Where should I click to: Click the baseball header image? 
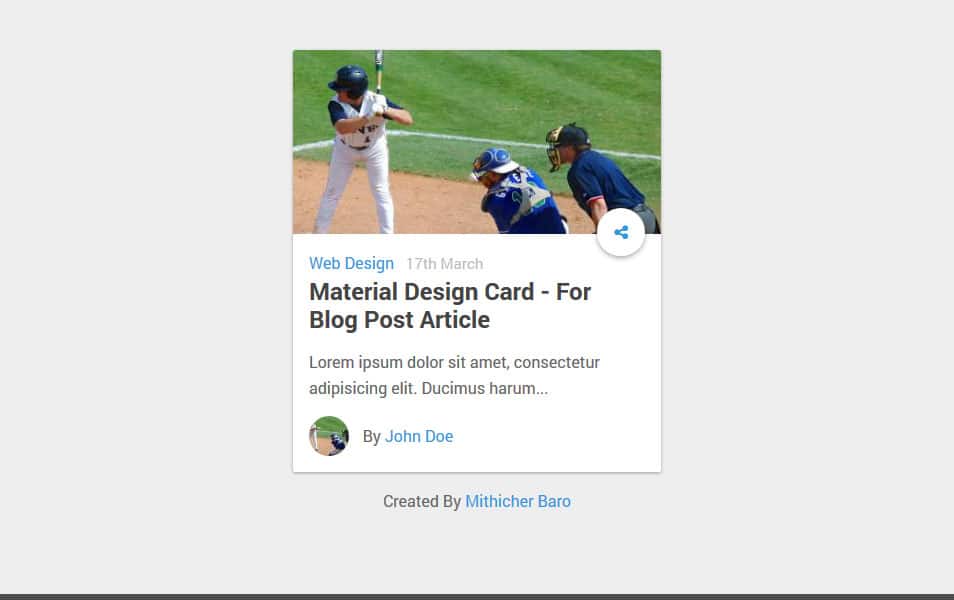tap(477, 140)
